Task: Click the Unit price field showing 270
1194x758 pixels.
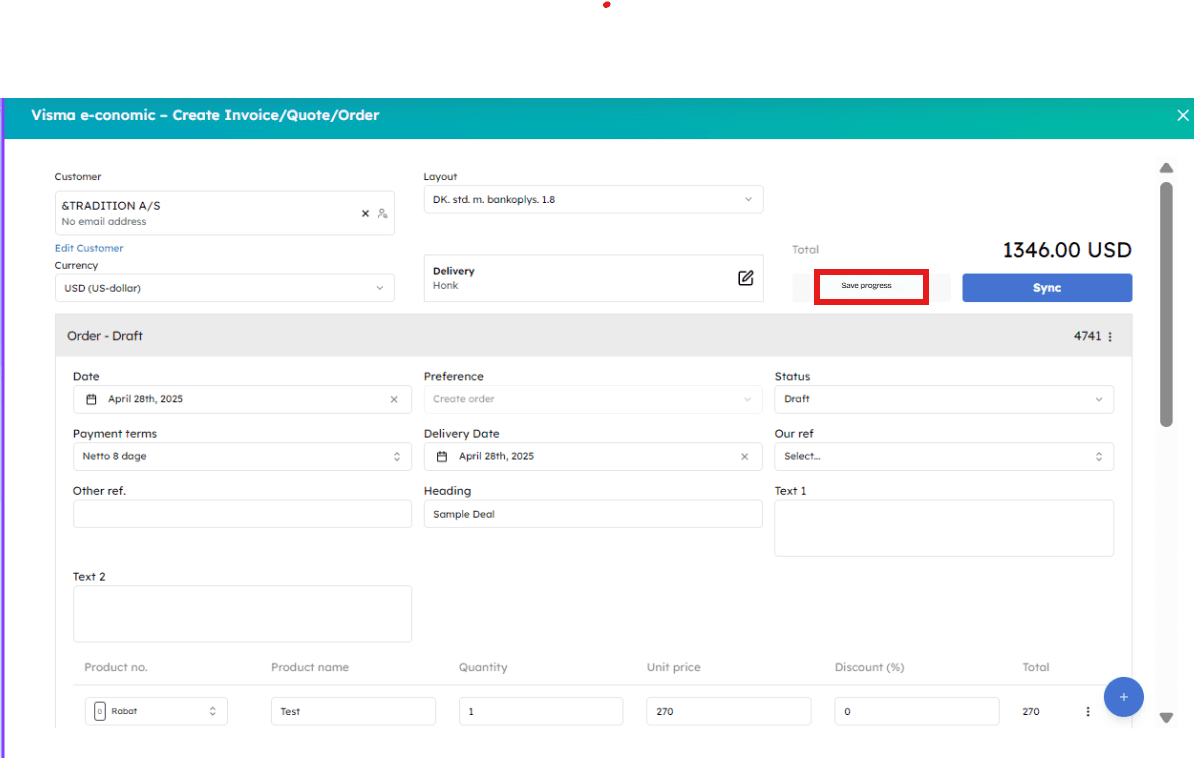Action: pyautogui.click(x=729, y=712)
